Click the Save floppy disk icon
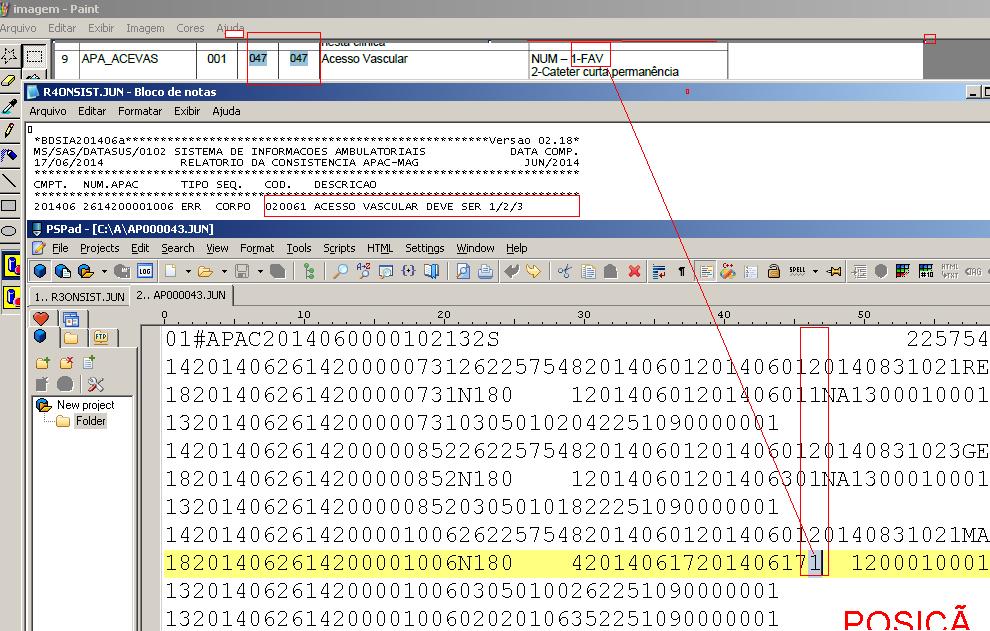 [241, 271]
